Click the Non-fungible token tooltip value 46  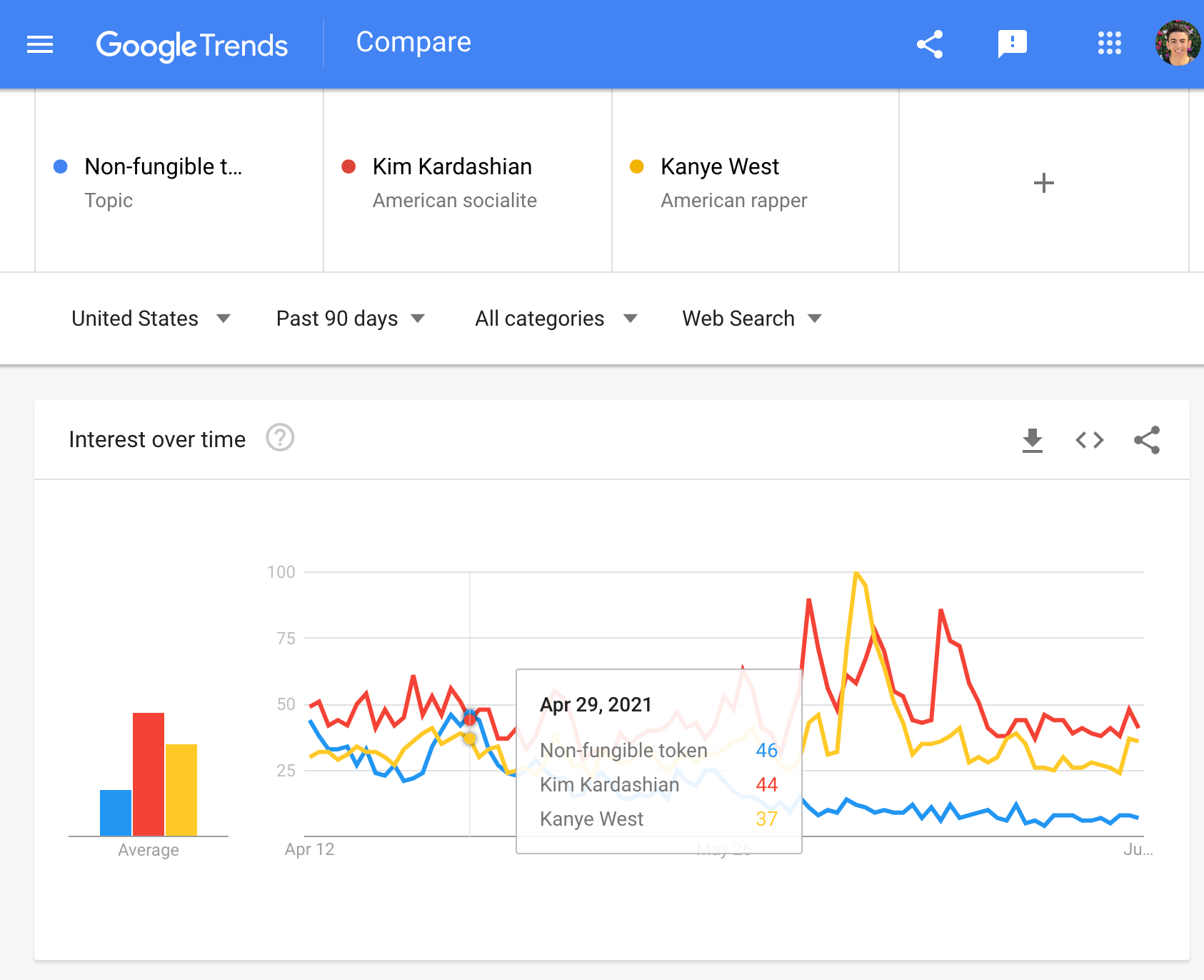click(766, 750)
